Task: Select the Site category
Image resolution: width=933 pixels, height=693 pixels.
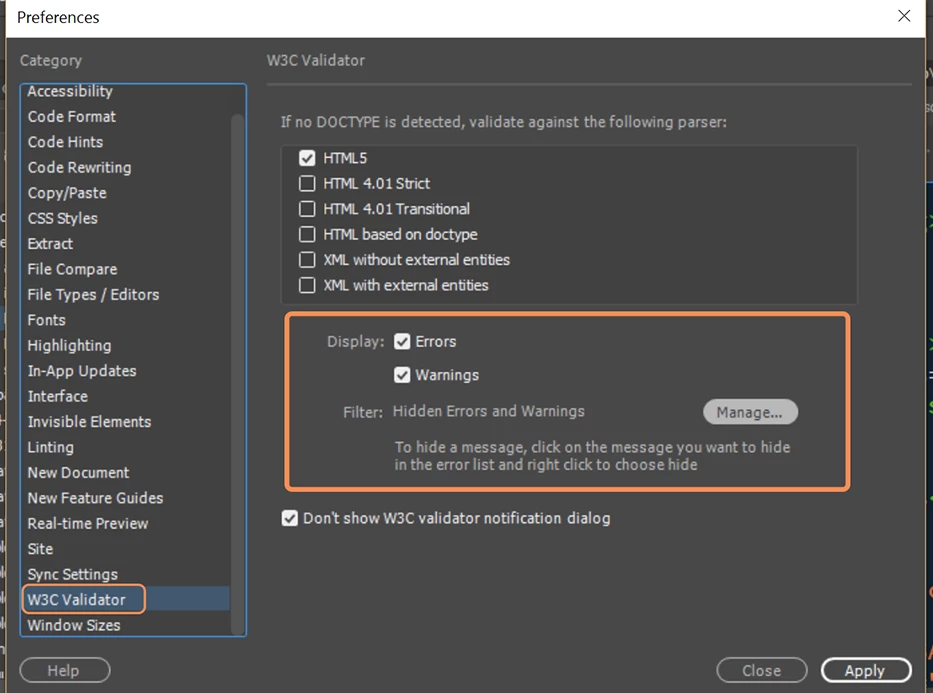Action: (x=126, y=549)
